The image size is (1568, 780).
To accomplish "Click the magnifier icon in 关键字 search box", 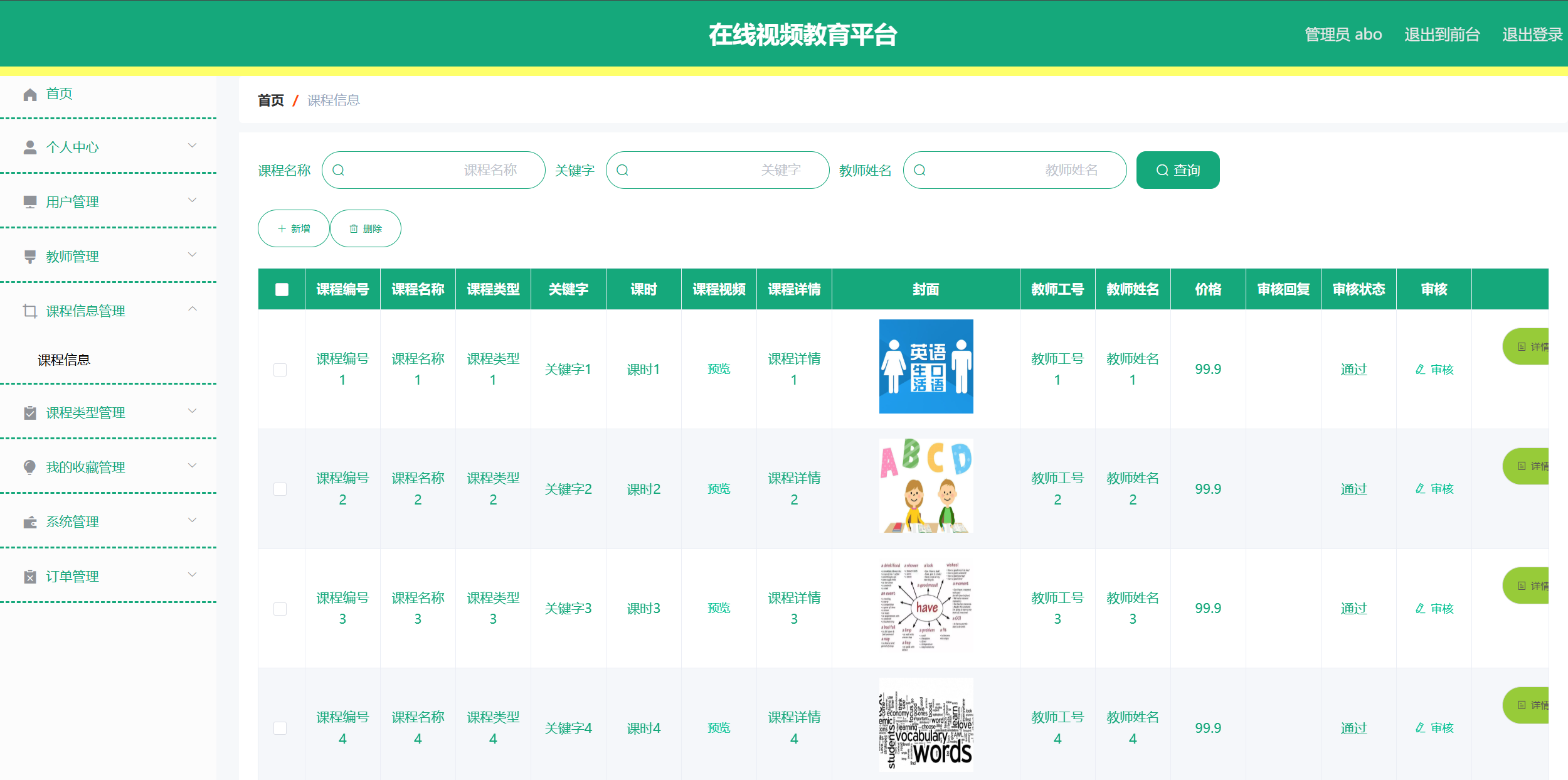I will 622,170.
